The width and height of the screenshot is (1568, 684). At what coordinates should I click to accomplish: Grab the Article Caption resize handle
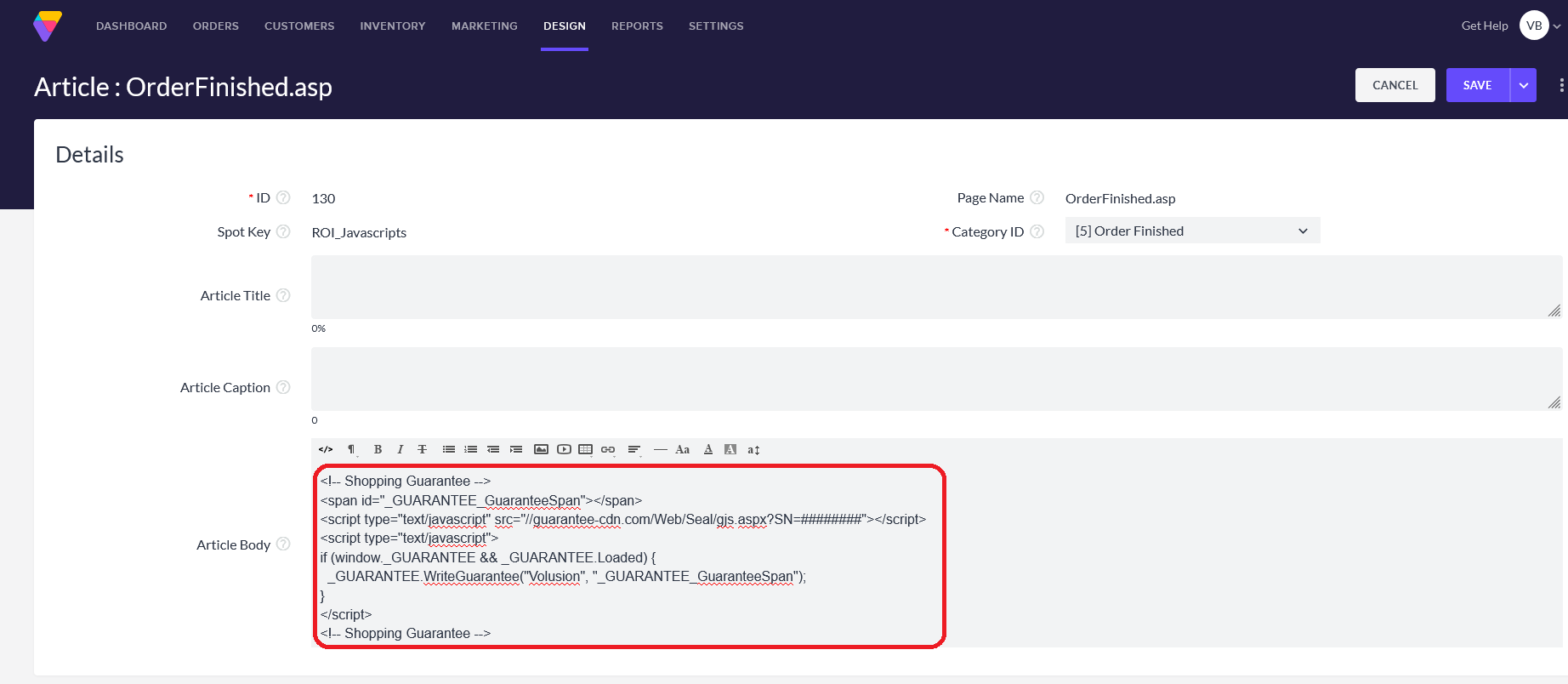[1554, 402]
